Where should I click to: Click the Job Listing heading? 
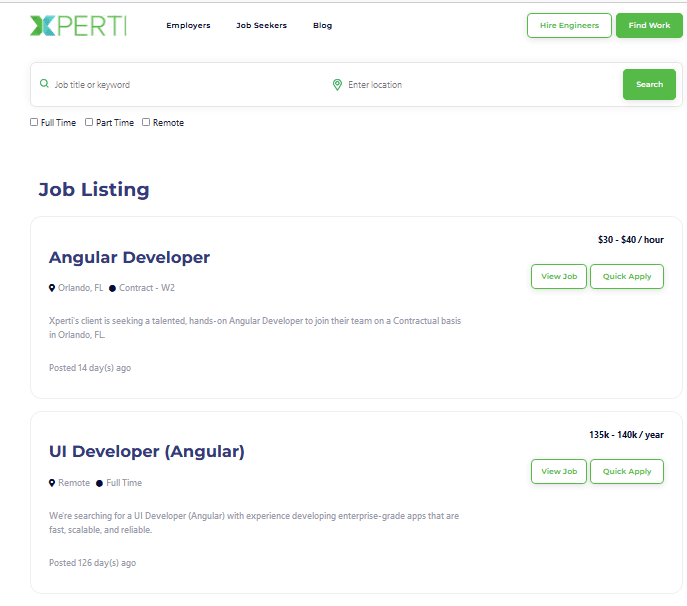click(x=94, y=190)
